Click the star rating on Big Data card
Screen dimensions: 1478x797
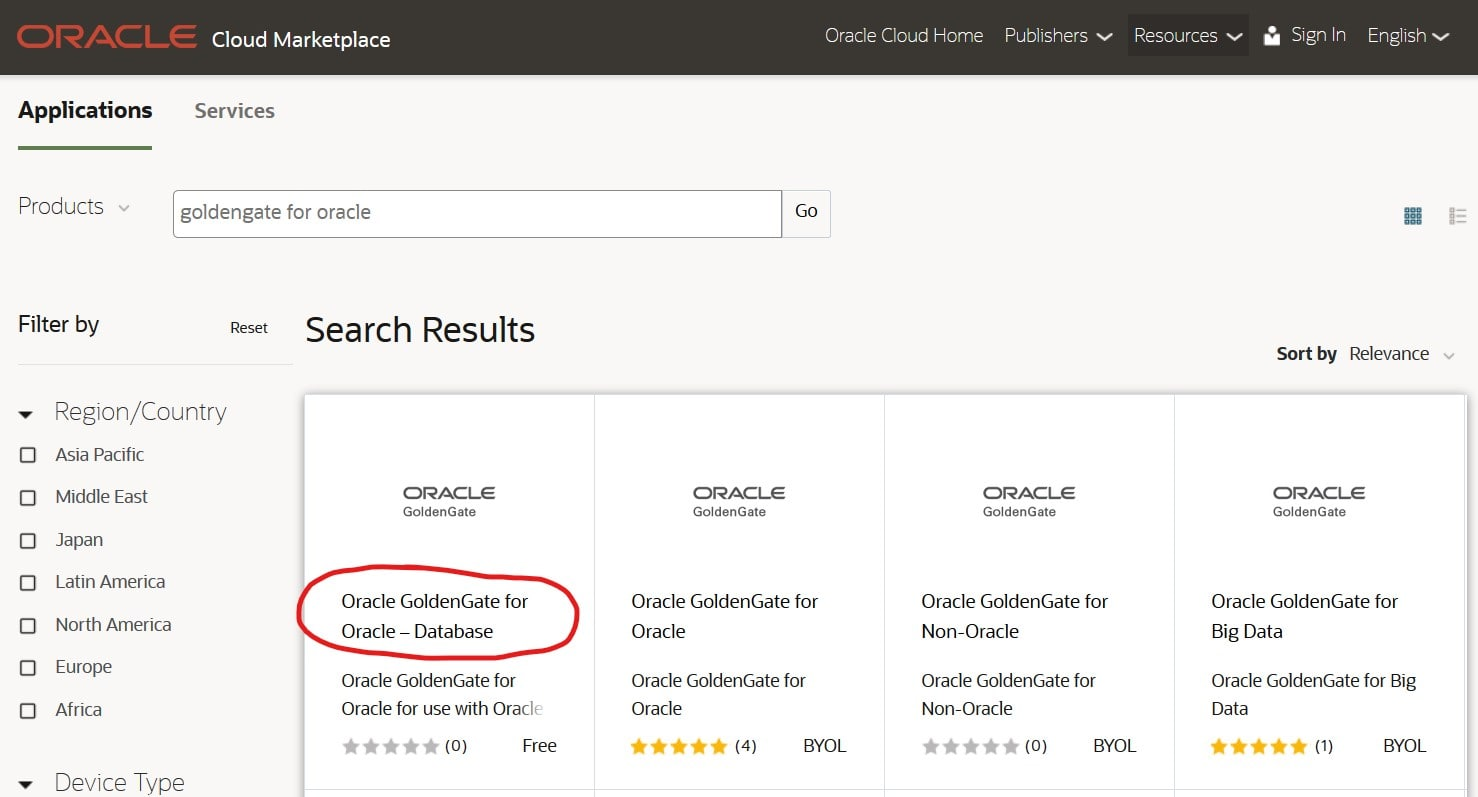[1259, 746]
